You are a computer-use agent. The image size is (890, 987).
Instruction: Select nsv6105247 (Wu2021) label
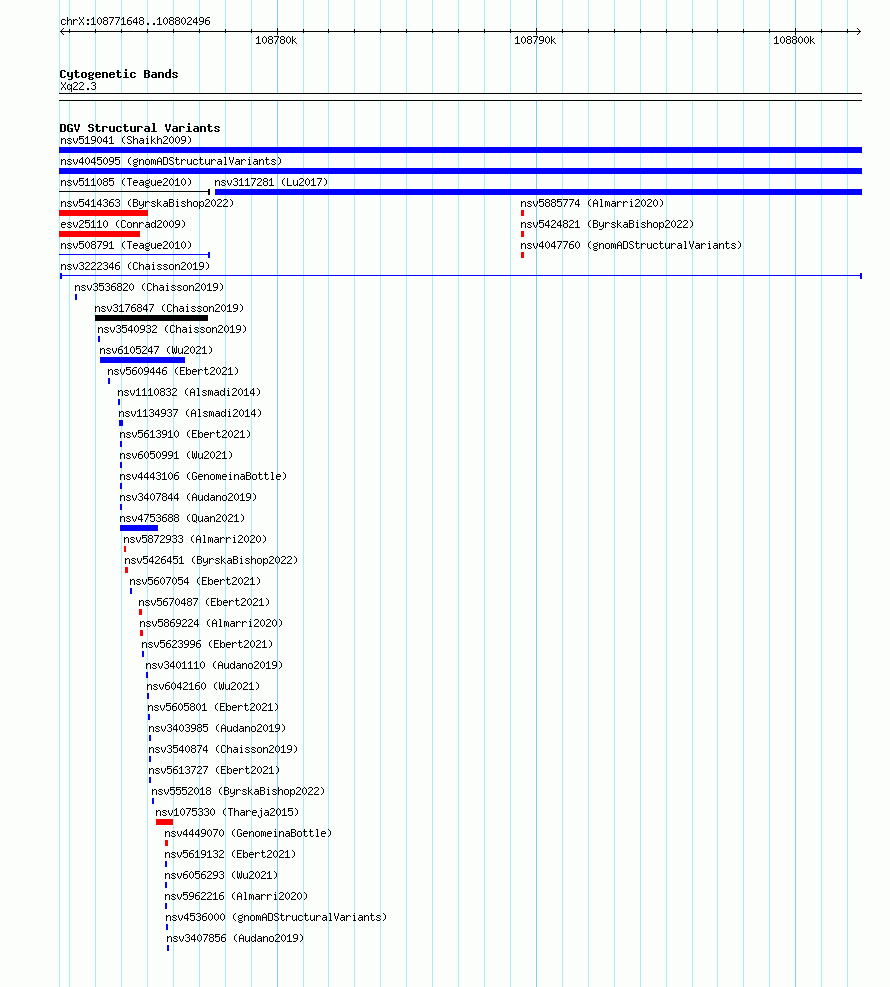coord(156,350)
